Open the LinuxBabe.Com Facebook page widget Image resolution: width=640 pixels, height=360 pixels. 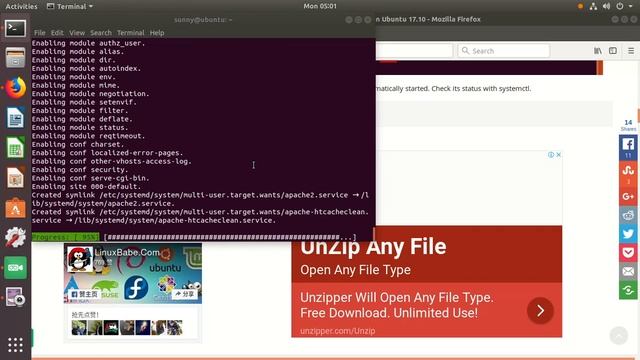click(127, 253)
